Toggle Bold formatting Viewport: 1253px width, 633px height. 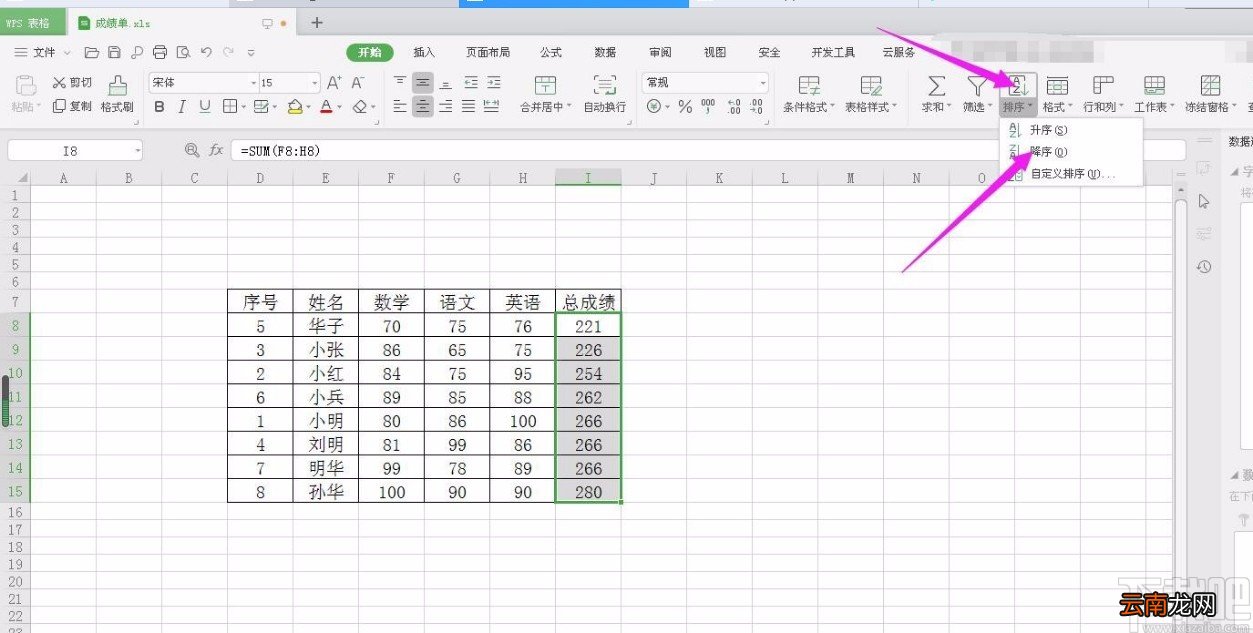click(160, 106)
